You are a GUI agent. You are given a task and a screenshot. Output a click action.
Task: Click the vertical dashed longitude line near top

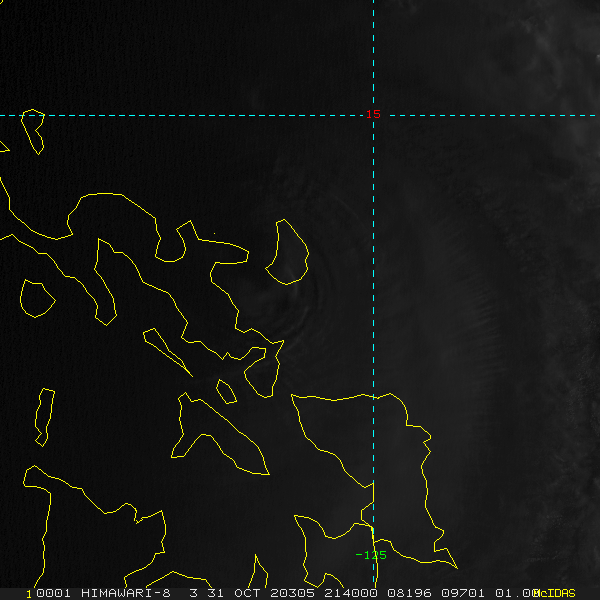pyautogui.click(x=373, y=50)
